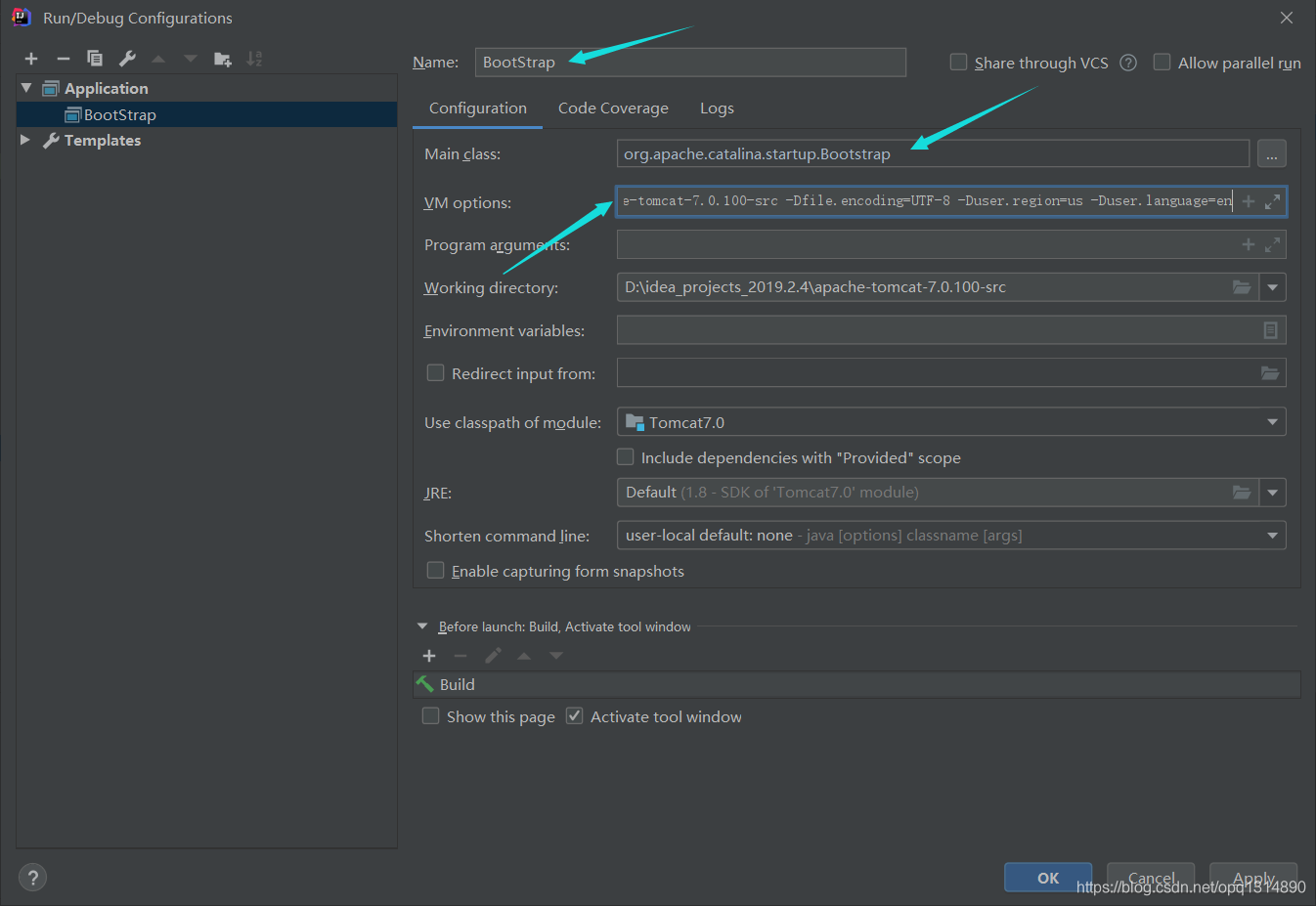Switch to Code Coverage tab
Viewport: 1316px width, 906px height.
[613, 108]
